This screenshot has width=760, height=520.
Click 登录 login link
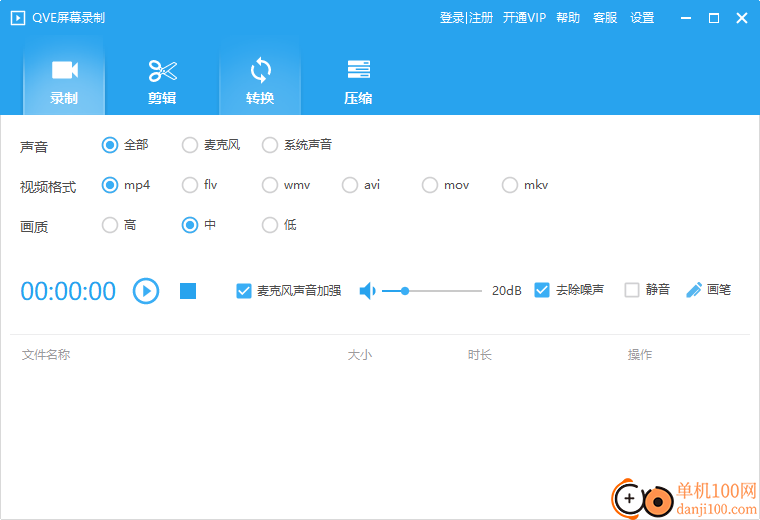click(x=452, y=18)
